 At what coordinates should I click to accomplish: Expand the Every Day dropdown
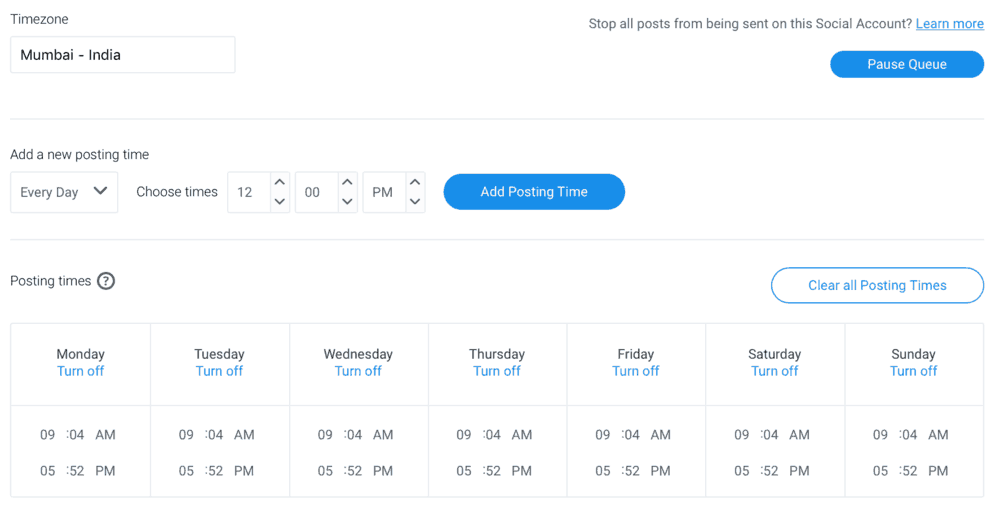(64, 192)
